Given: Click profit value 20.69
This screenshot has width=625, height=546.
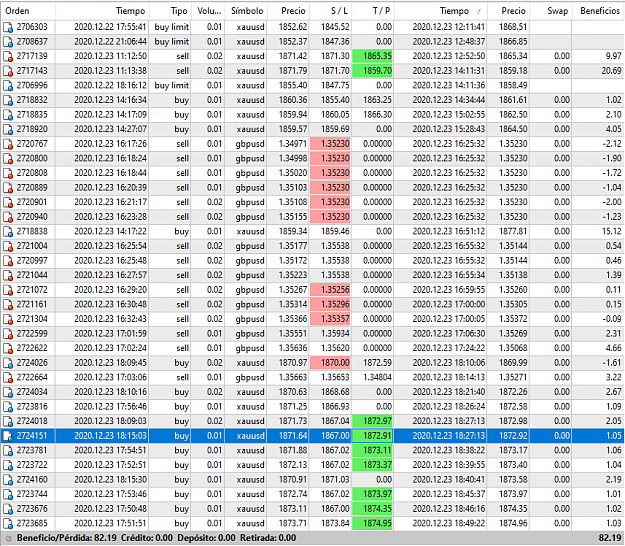Looking at the screenshot, I should pyautogui.click(x=611, y=71).
